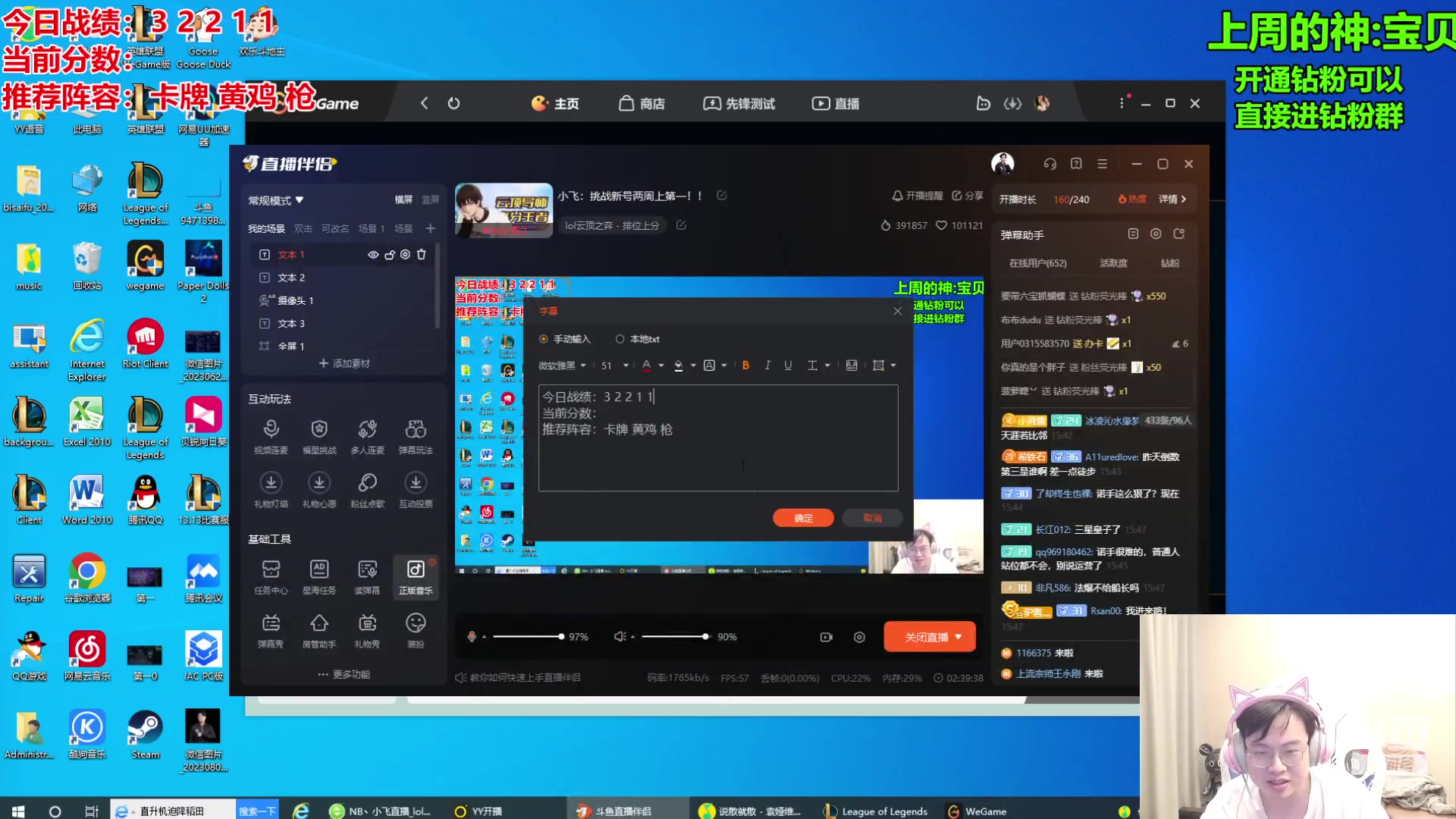The width and height of the screenshot is (1456, 819).
Task: Click the 确定 confirm button
Action: [x=803, y=518]
